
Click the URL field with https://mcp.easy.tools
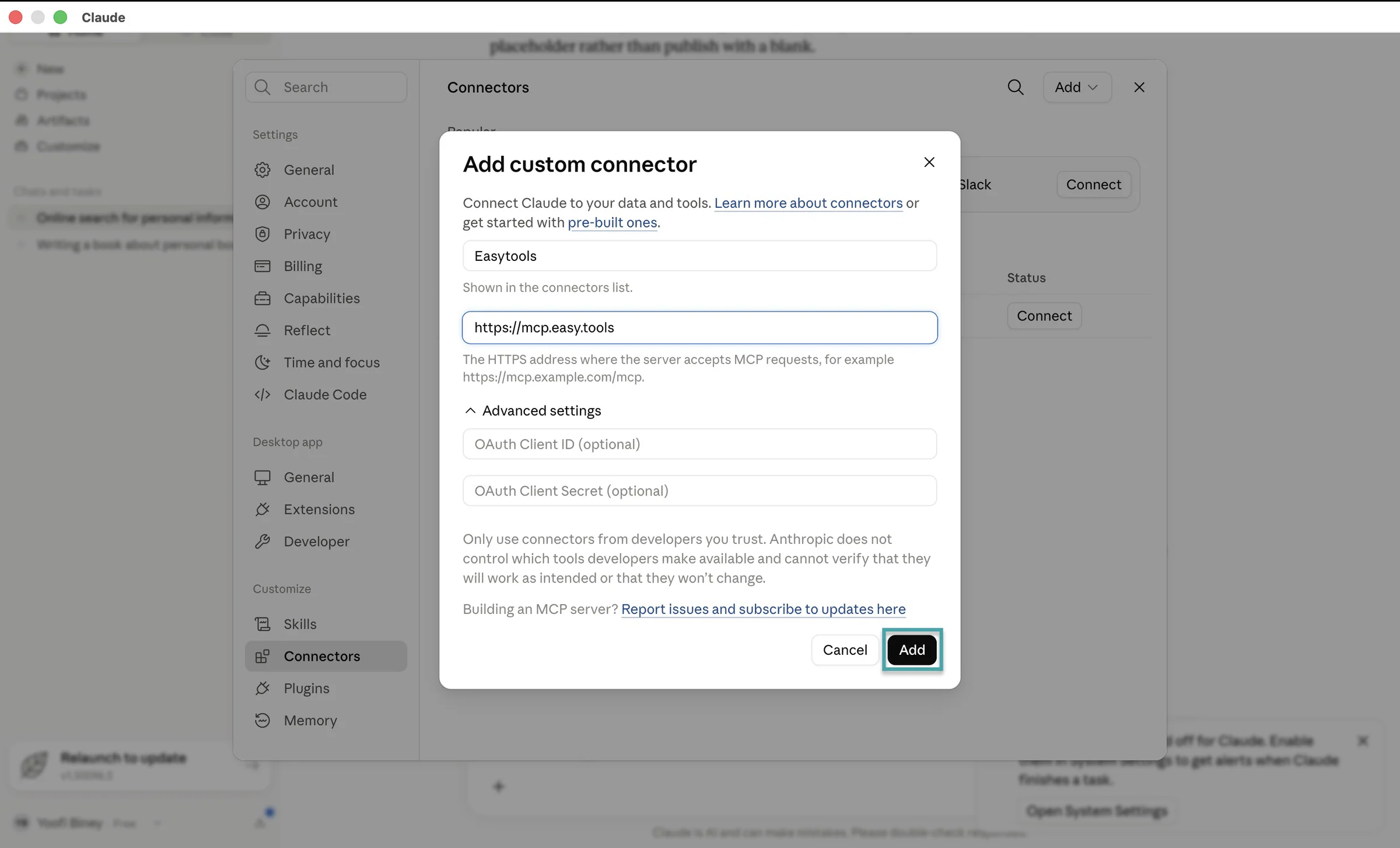coord(699,327)
